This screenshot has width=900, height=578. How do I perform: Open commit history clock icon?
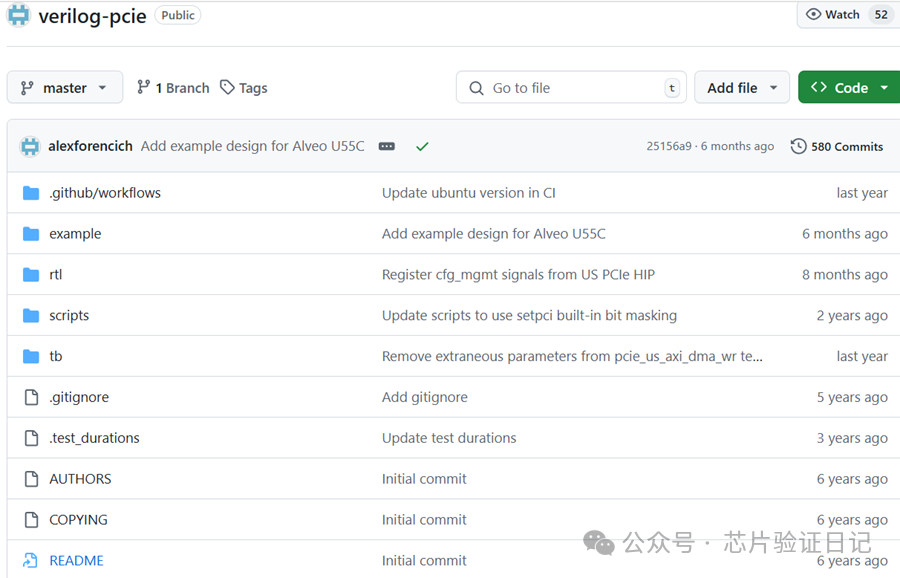pyautogui.click(x=798, y=146)
